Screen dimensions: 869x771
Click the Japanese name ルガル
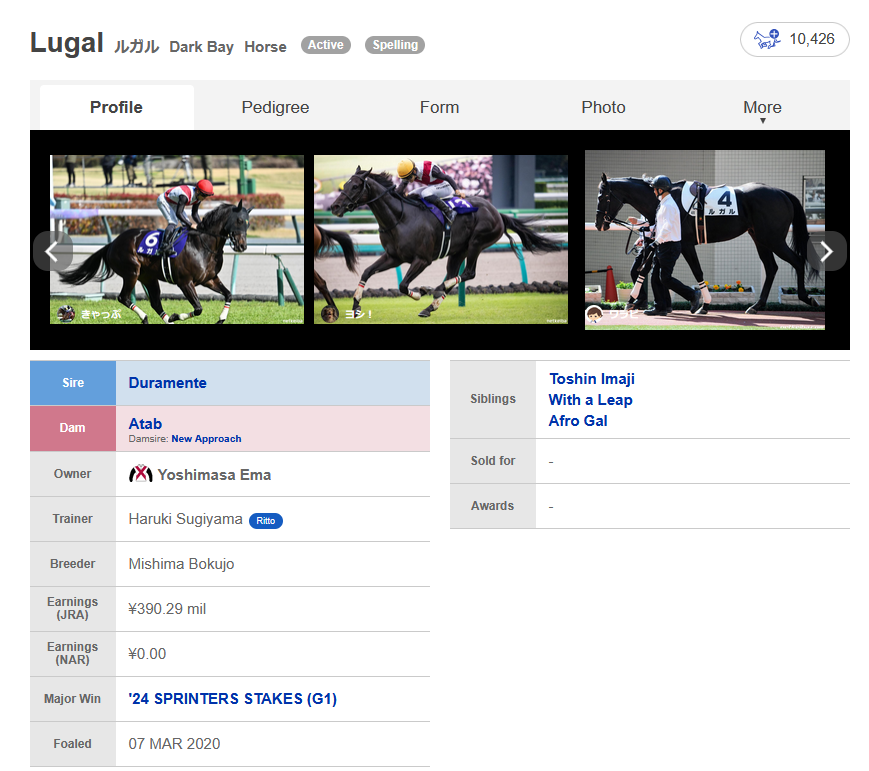136,47
